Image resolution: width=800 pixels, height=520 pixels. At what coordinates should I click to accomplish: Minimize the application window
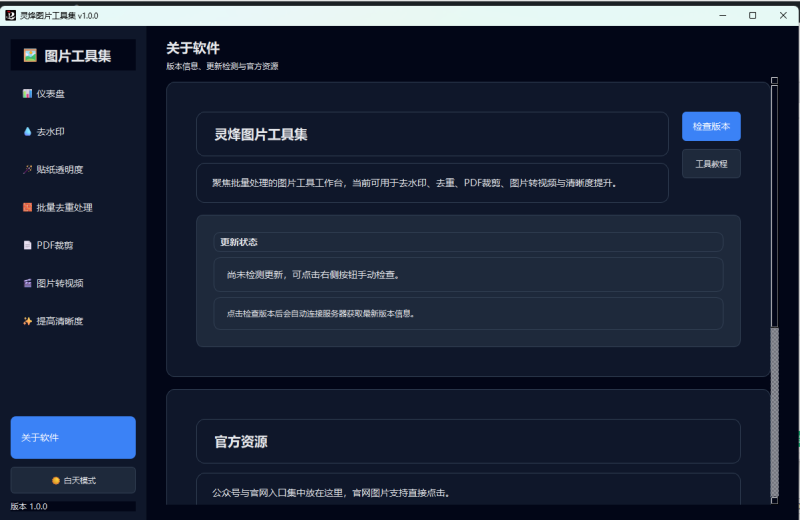[x=722, y=15]
